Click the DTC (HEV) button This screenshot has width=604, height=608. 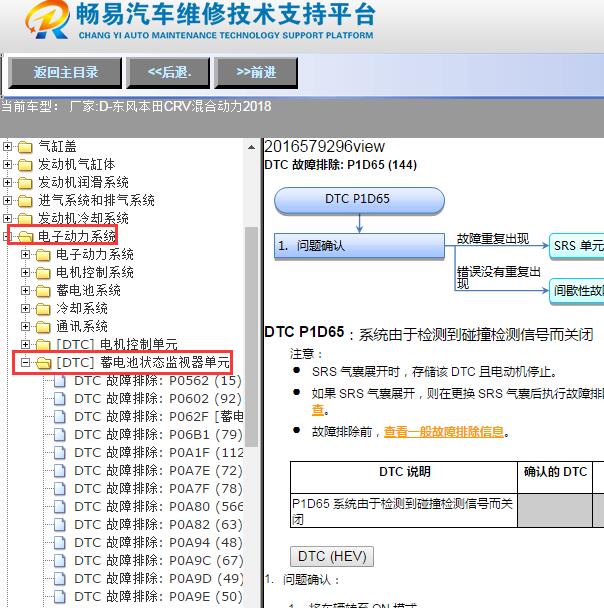click(332, 556)
